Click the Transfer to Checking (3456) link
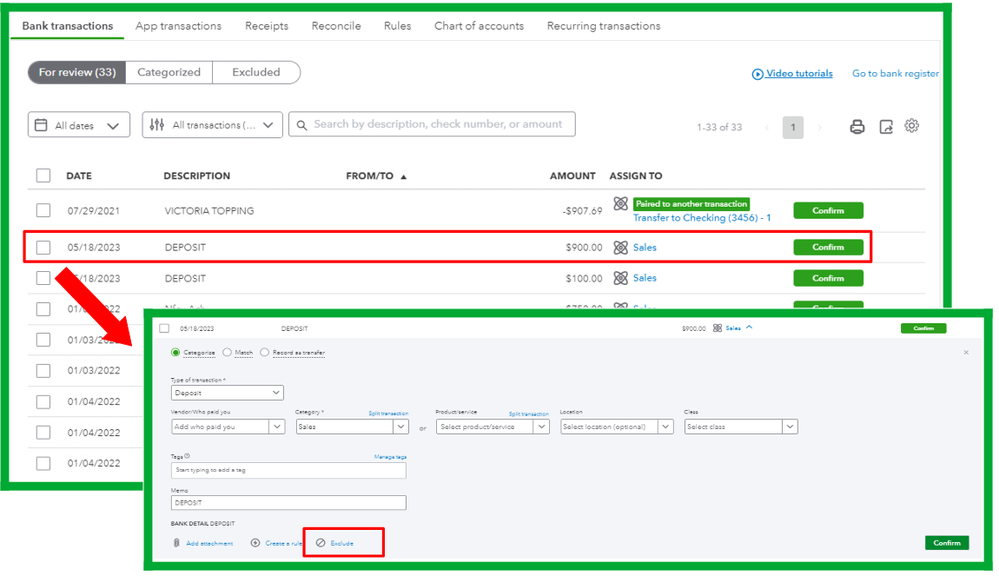The height and width of the screenshot is (576, 999). (x=701, y=218)
